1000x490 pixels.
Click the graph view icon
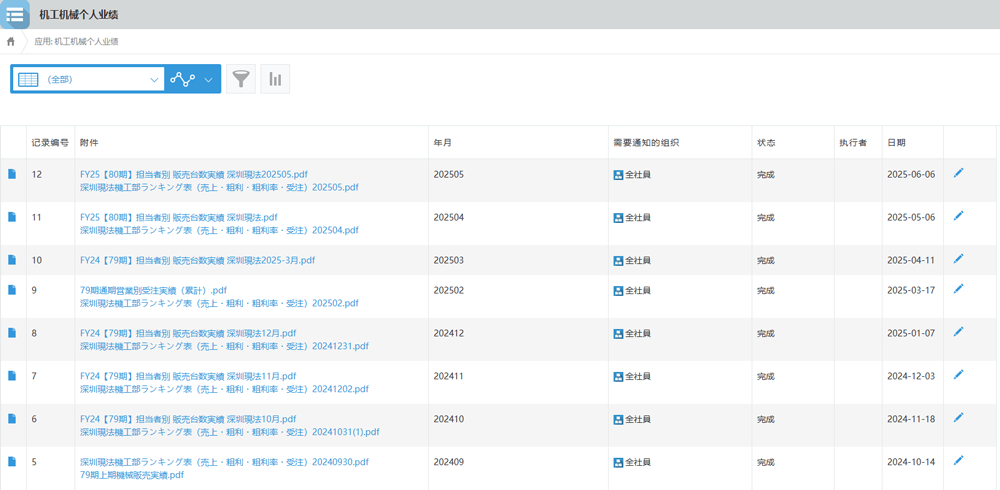tap(182, 79)
